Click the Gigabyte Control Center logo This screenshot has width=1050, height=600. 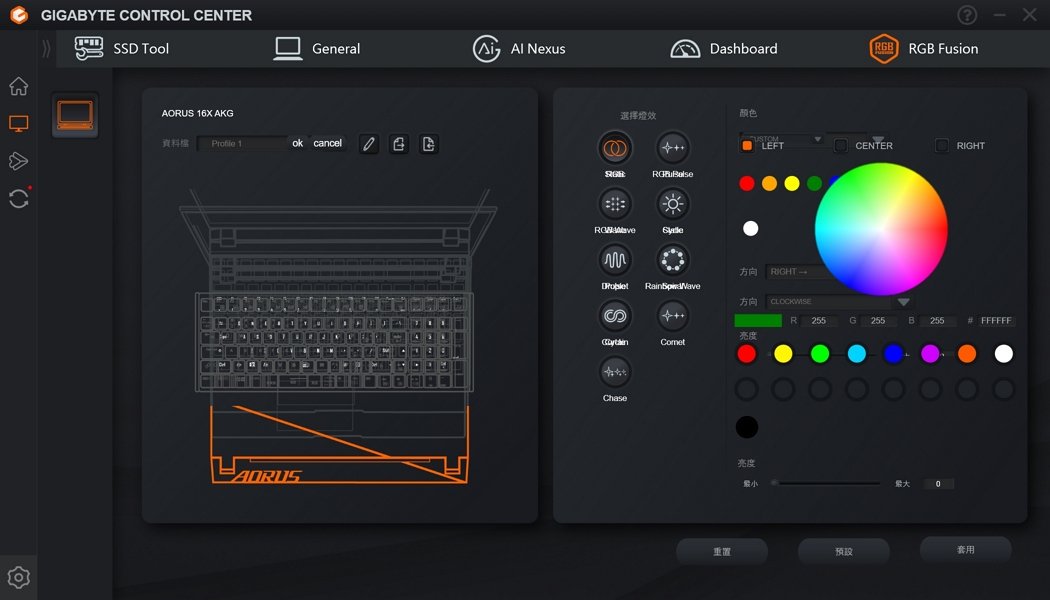tap(19, 15)
